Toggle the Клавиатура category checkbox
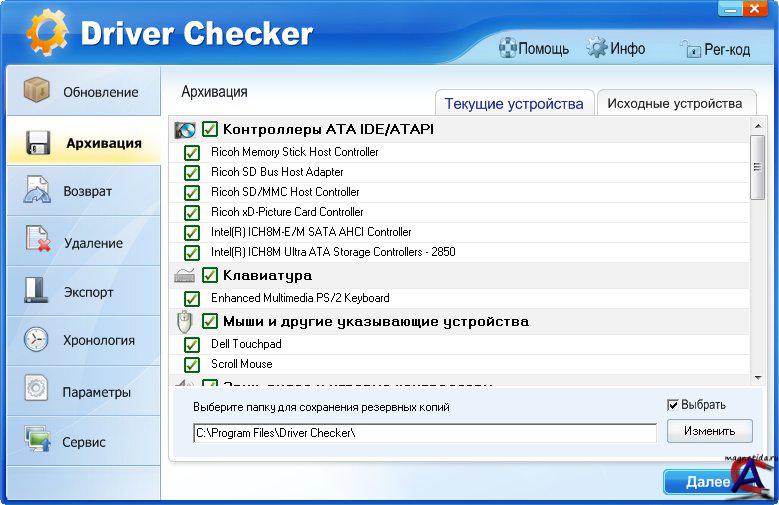Image resolution: width=779 pixels, height=505 pixels. [210, 275]
